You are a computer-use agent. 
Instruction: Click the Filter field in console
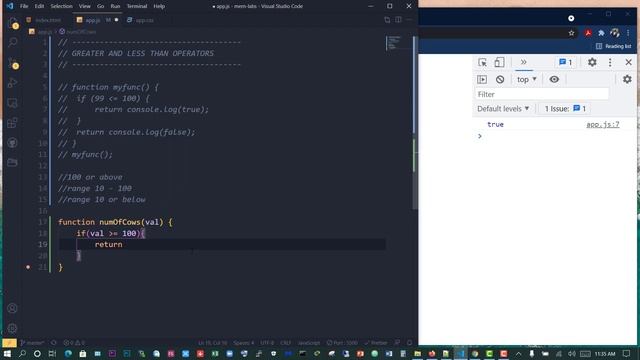coord(542,94)
